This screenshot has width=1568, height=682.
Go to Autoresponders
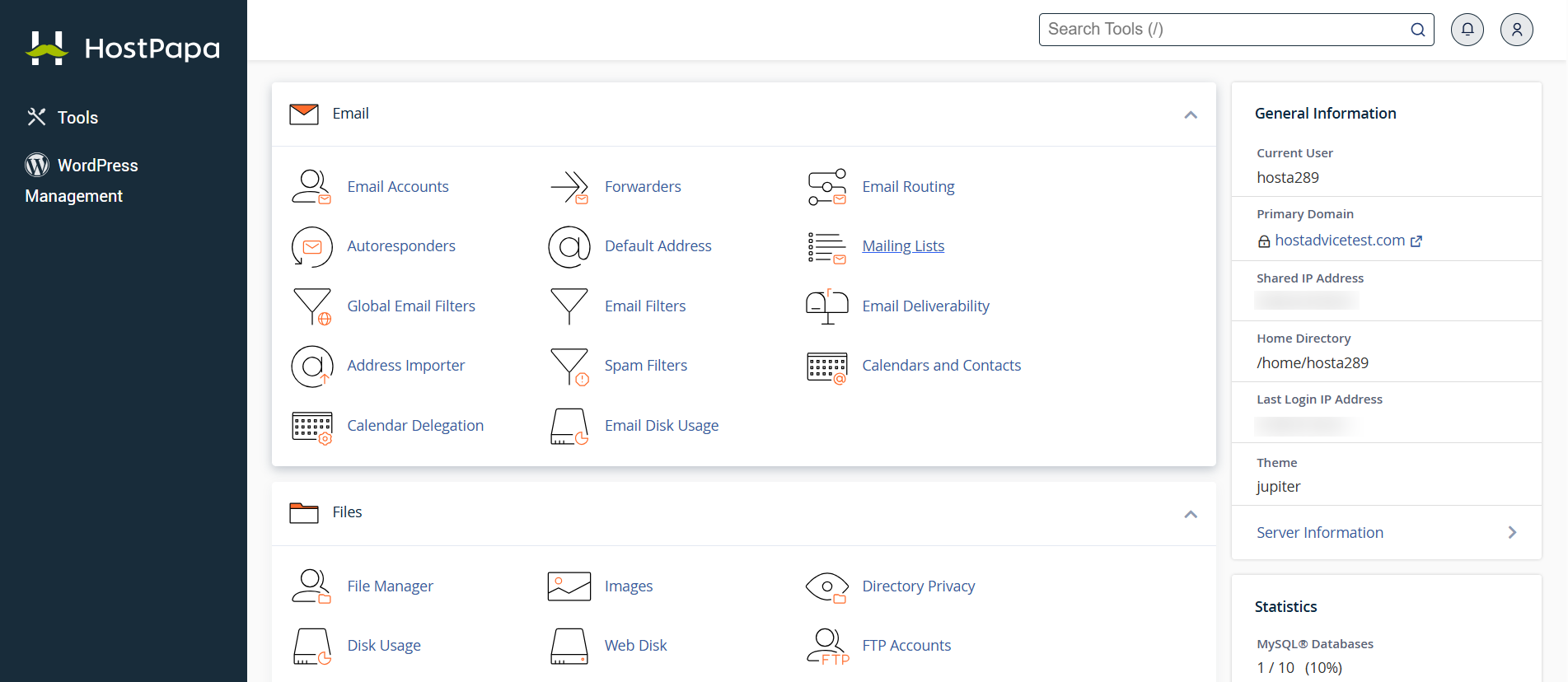click(x=401, y=246)
